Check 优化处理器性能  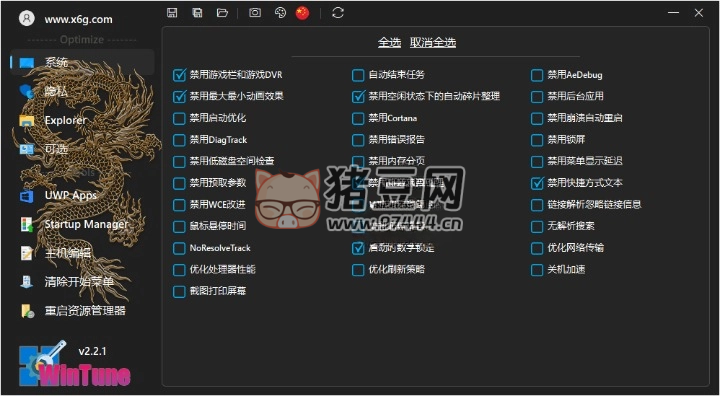tap(179, 270)
